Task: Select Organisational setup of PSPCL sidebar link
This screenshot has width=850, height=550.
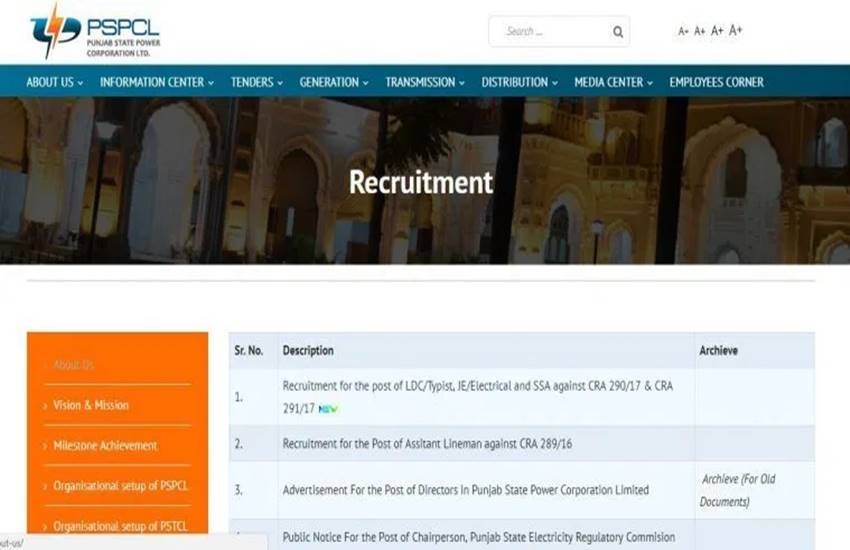Action: pyautogui.click(x=119, y=486)
